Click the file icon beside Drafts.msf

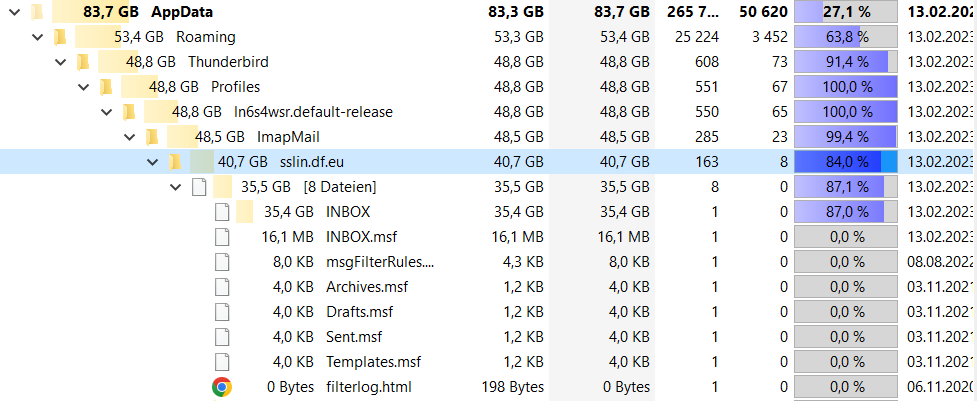point(222,312)
